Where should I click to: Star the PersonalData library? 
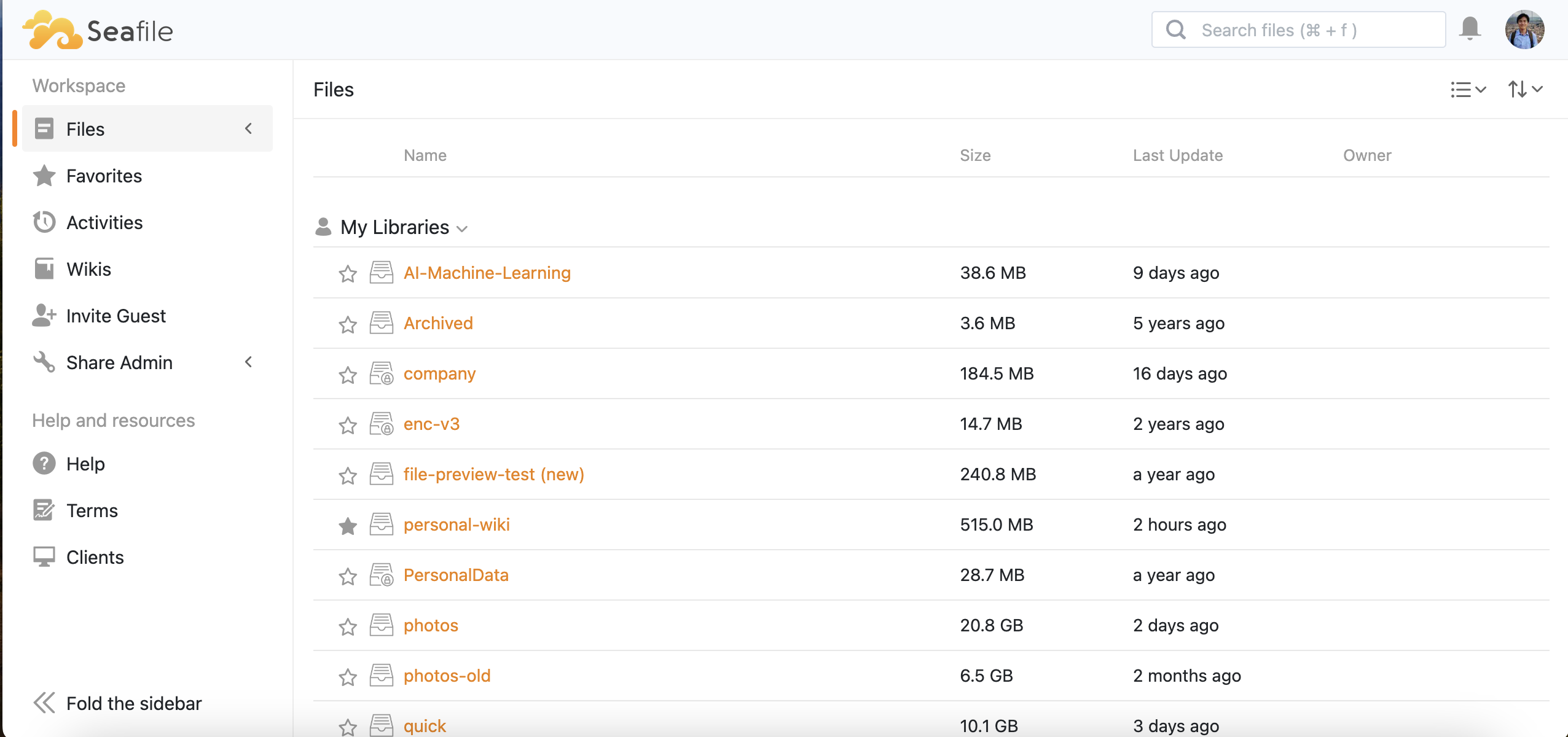348,575
